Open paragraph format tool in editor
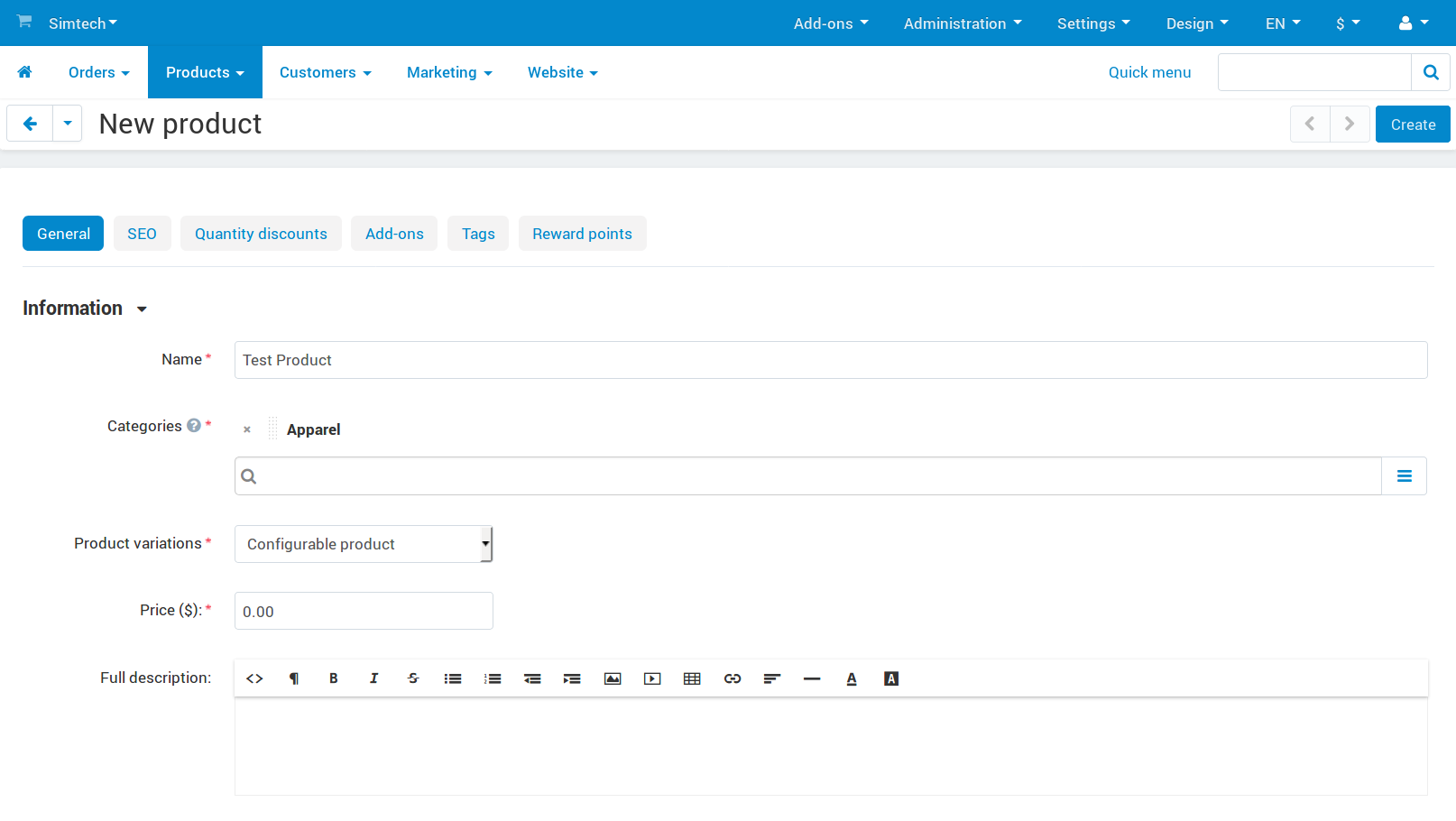1456x821 pixels. [x=294, y=678]
